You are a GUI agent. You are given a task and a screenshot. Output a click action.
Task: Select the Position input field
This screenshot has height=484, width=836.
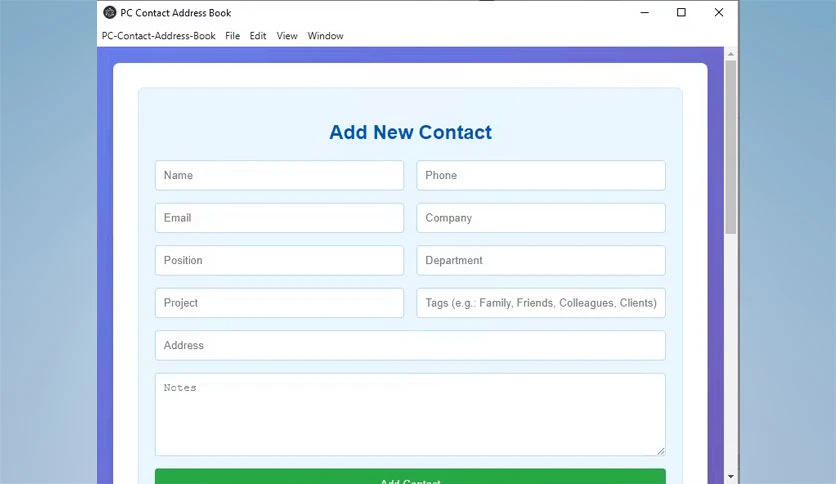279,260
